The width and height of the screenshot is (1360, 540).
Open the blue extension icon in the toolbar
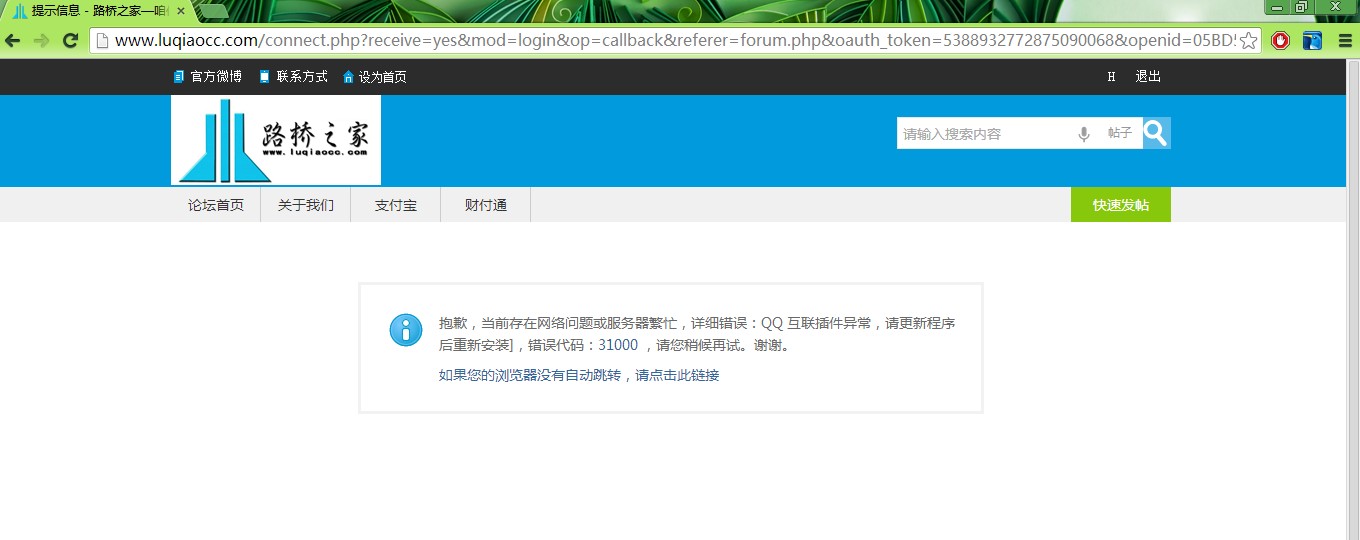coord(1313,41)
